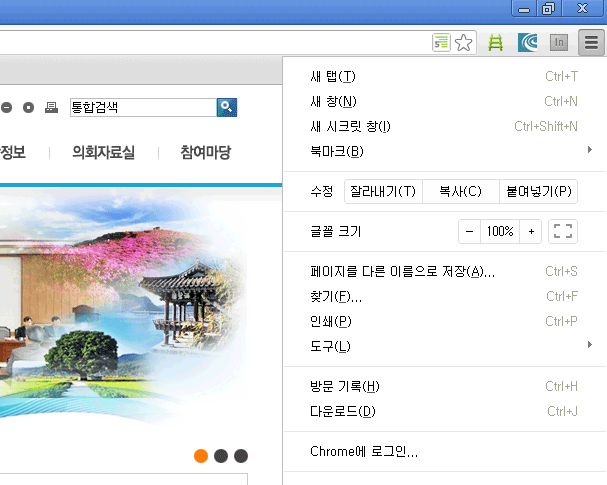Click the bookmark star icon
Image resolution: width=607 pixels, height=485 pixels.
click(x=463, y=43)
